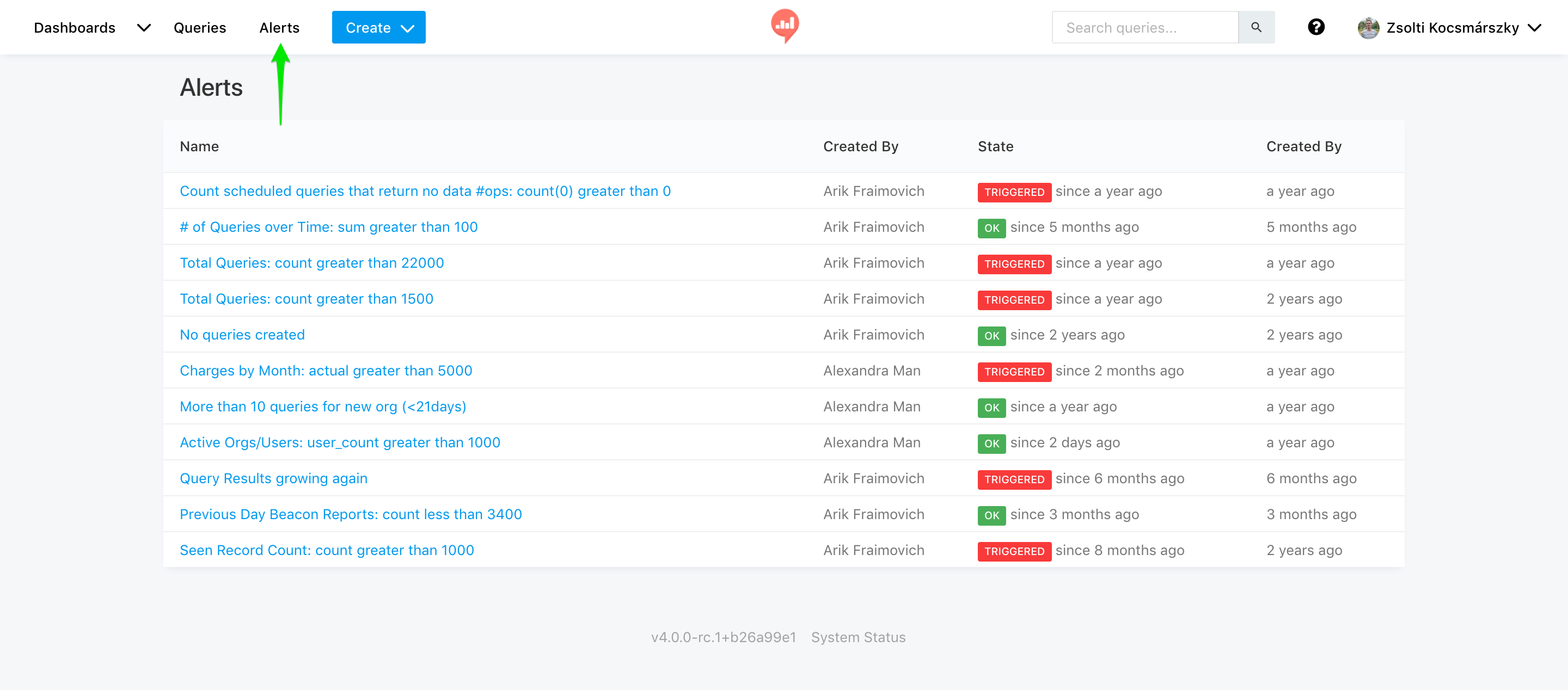Open the Create dropdown button
Image resolution: width=1568 pixels, height=690 pixels.
(x=378, y=27)
